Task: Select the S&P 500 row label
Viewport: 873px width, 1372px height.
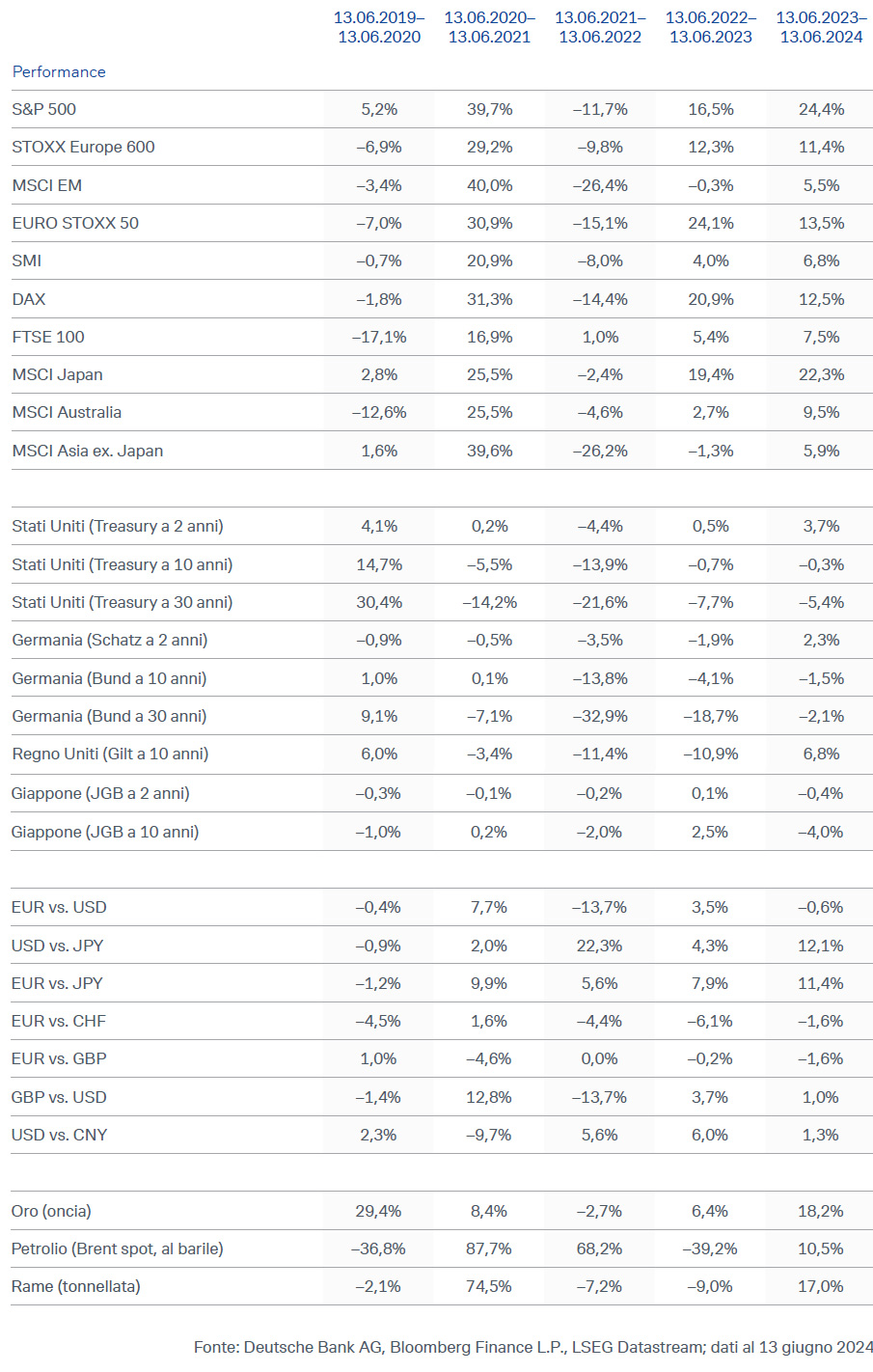Action: click(43, 109)
